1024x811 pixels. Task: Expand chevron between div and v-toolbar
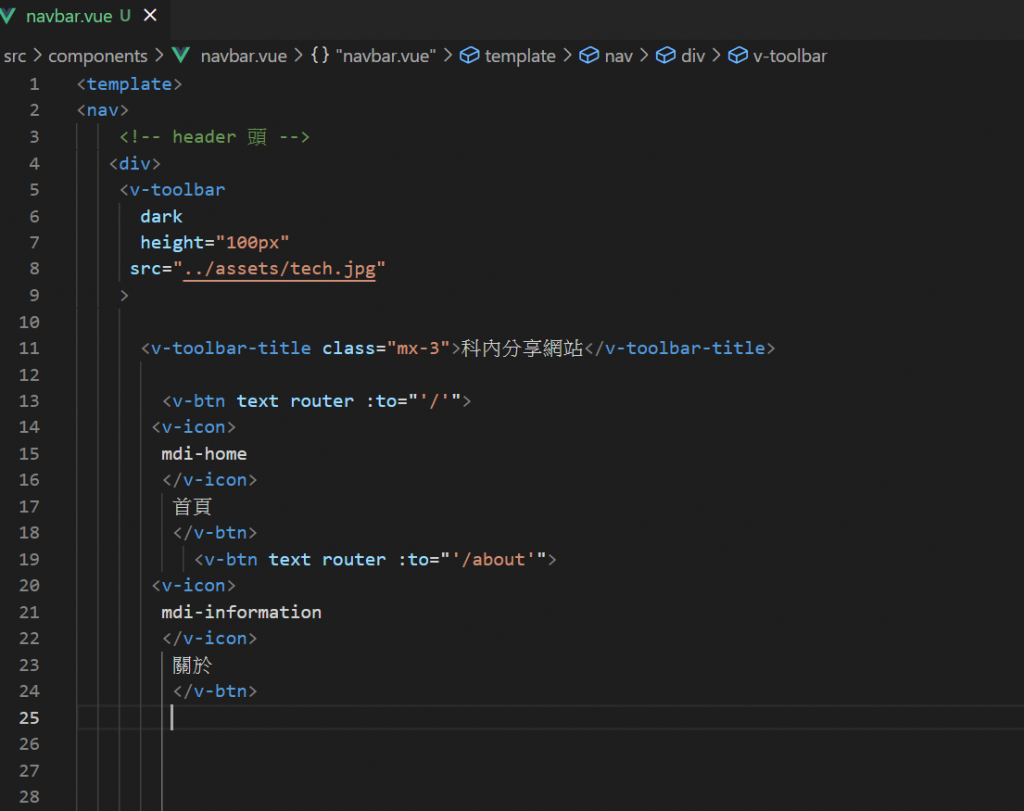(716, 56)
